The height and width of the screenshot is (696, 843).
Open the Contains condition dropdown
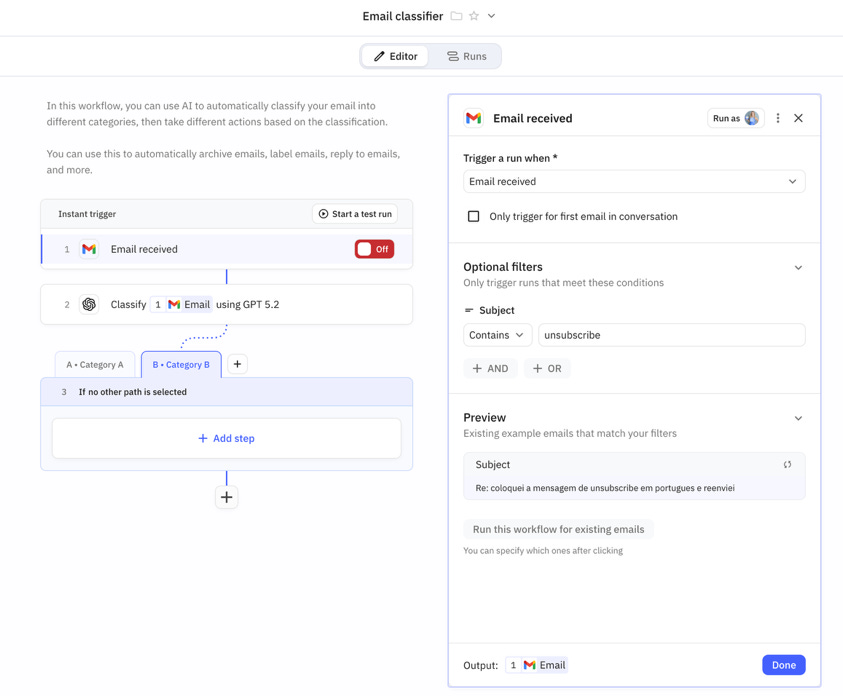(x=497, y=335)
